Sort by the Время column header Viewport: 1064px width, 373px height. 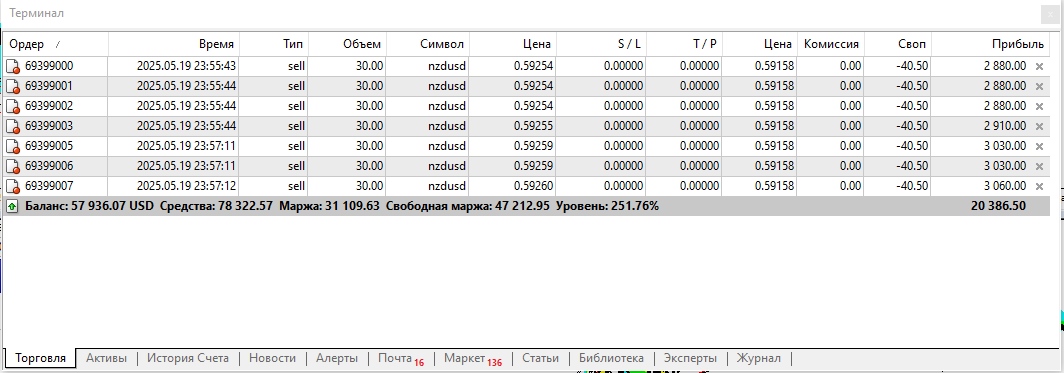coord(174,44)
